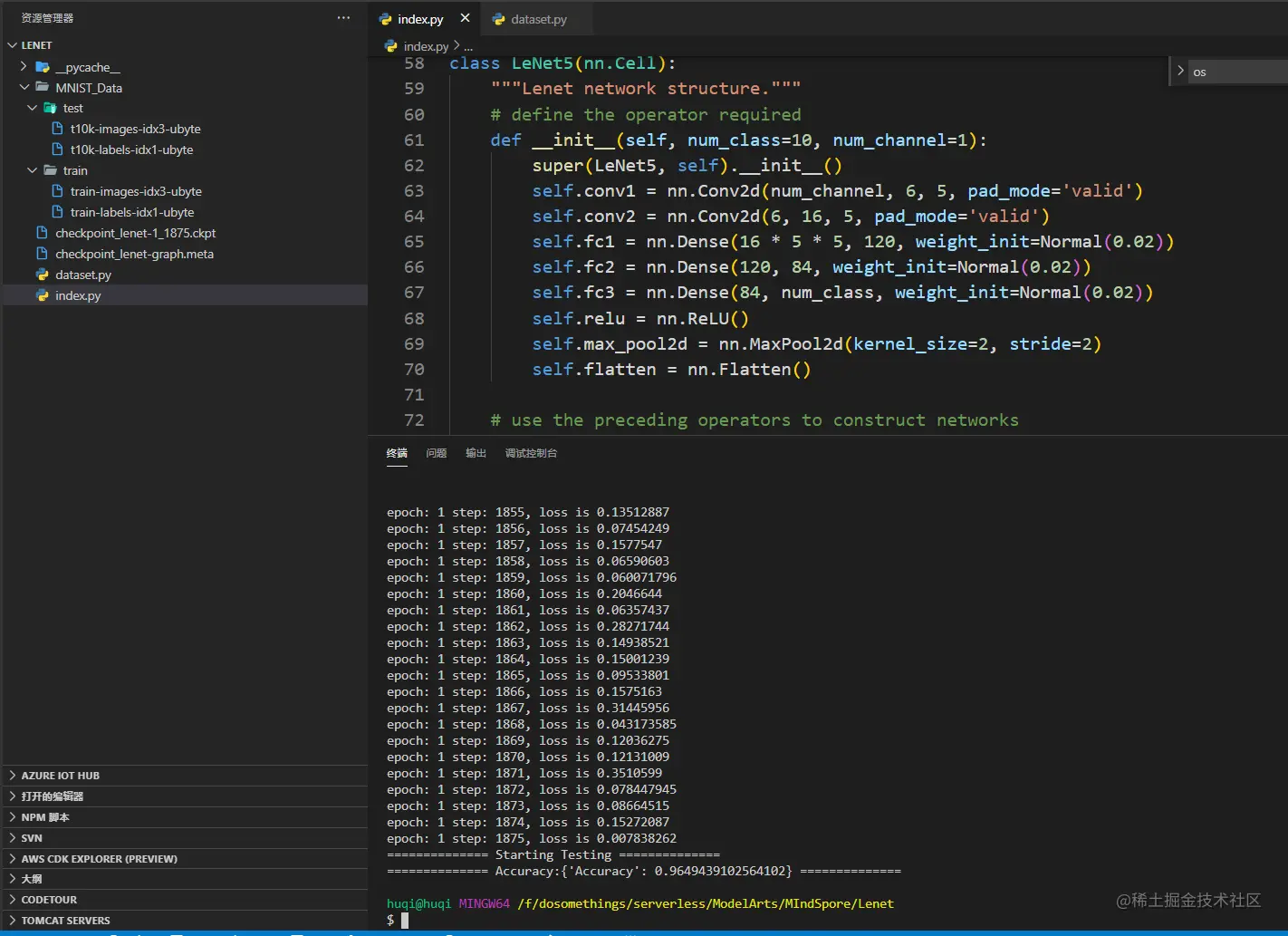Expand the AZURE IOT HUB section
Viewport: 1288px width, 936px height.
(x=186, y=776)
